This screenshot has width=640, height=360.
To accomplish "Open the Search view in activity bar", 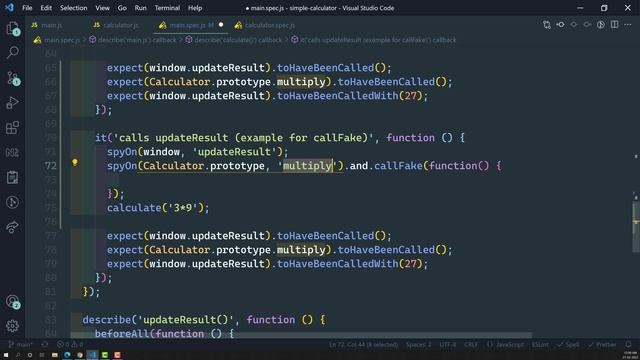I will pos(13,52).
